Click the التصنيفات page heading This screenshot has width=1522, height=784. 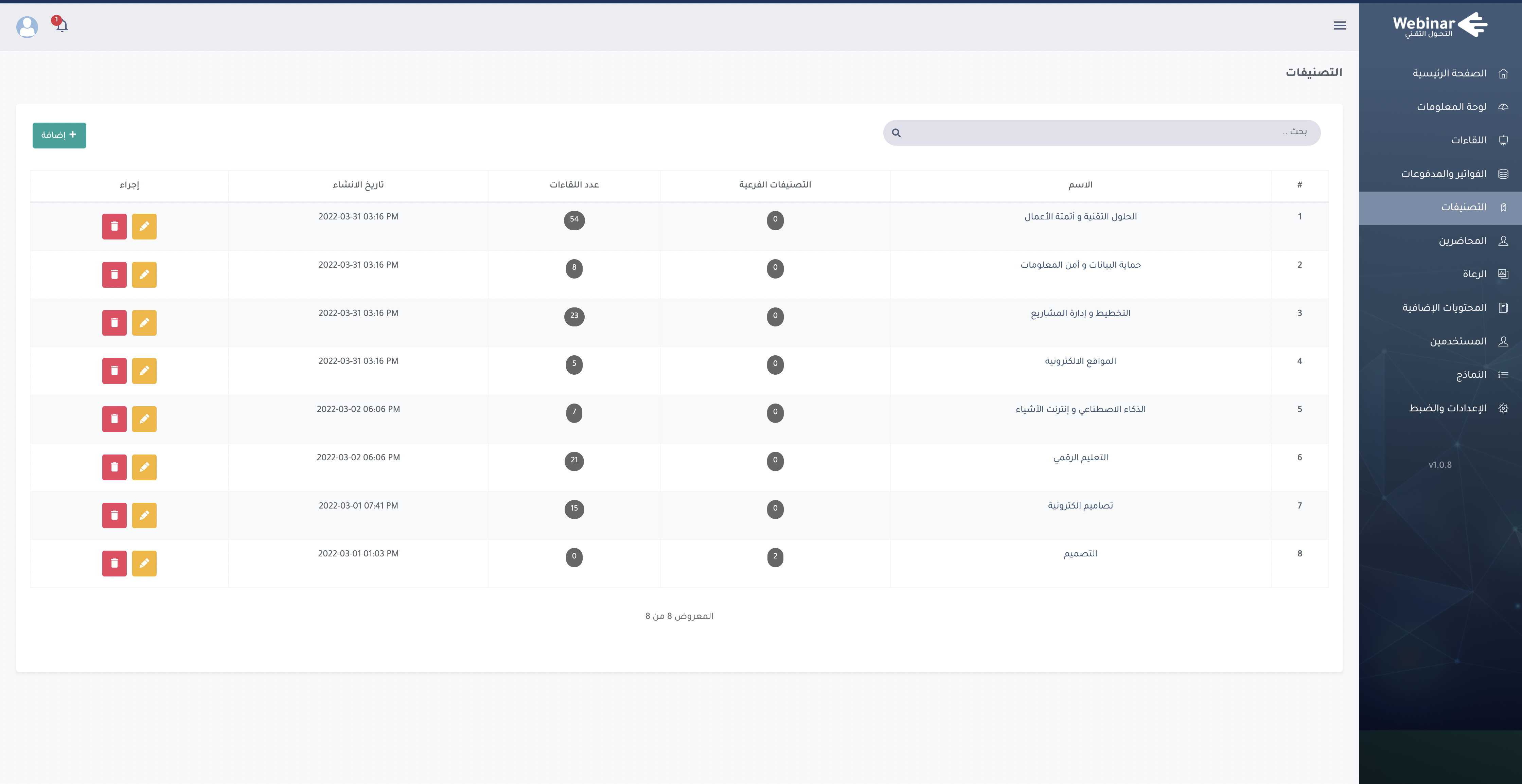tap(1313, 72)
